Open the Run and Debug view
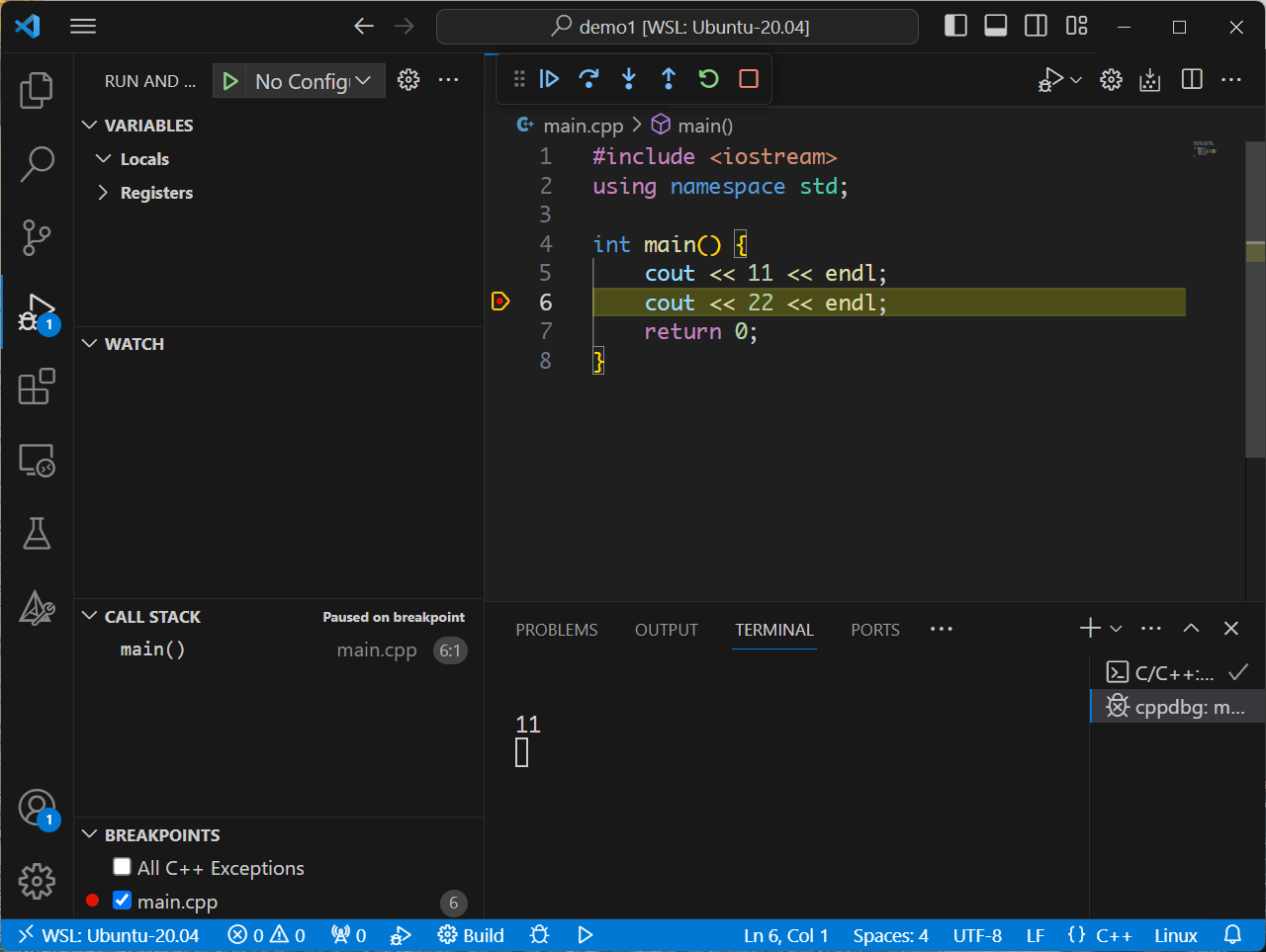The width and height of the screenshot is (1266, 952). click(37, 312)
